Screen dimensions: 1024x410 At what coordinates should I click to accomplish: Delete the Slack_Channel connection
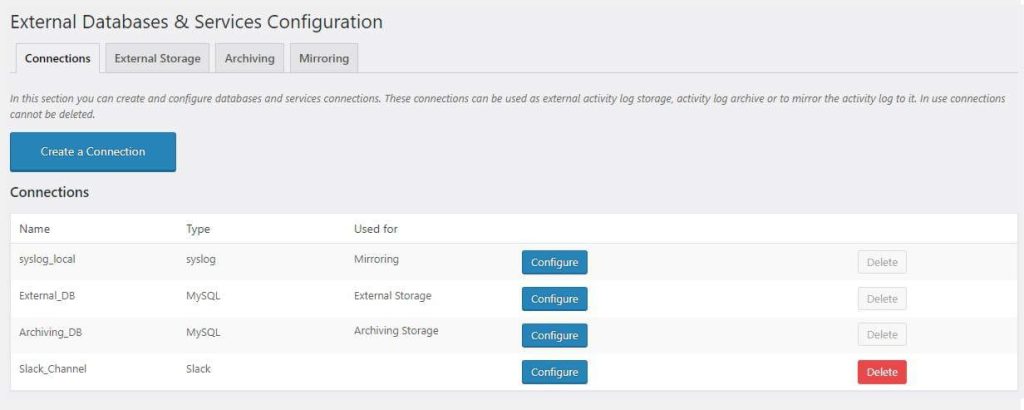[881, 372]
